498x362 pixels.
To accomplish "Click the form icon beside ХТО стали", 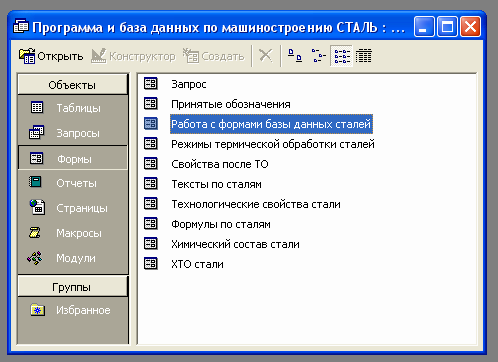I will click(150, 263).
